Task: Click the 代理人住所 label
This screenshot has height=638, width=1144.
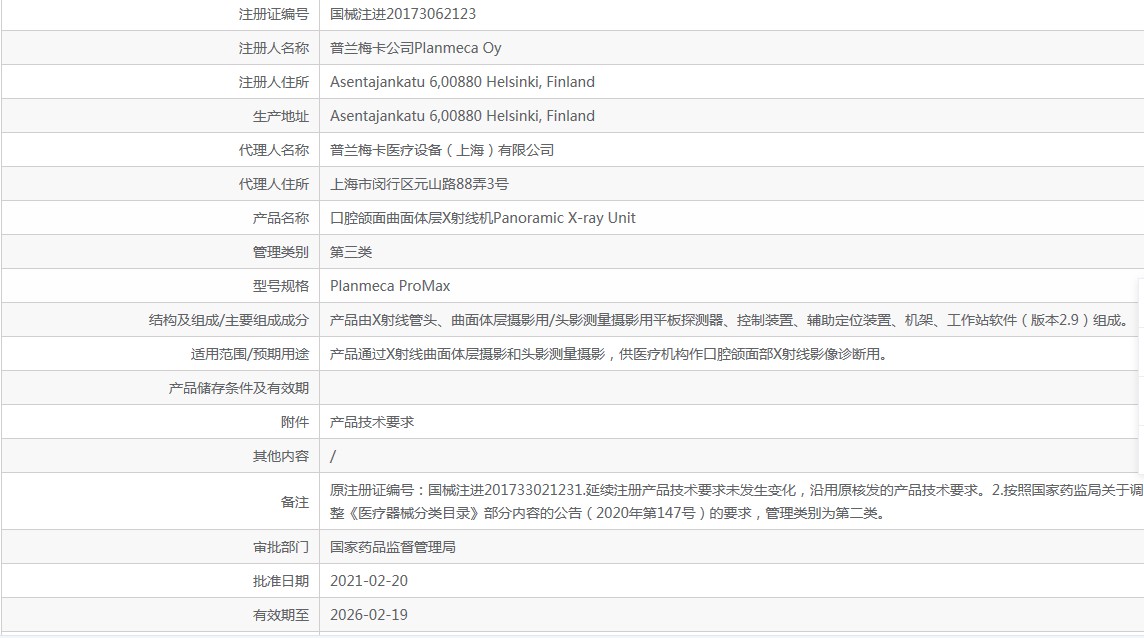Action: [x=274, y=184]
